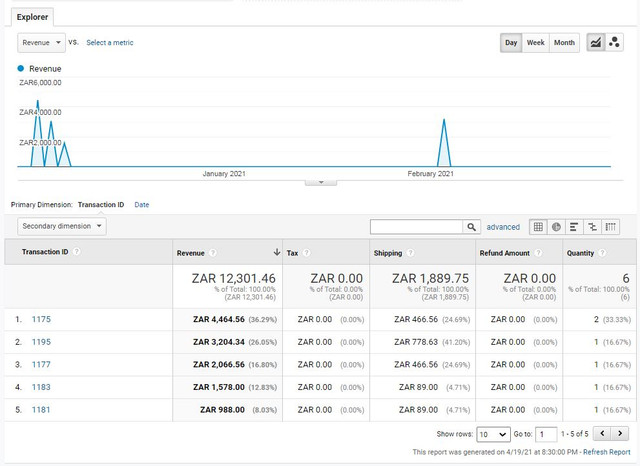Open the Secondary dimension dropdown
The height and width of the screenshot is (466, 640).
click(62, 226)
